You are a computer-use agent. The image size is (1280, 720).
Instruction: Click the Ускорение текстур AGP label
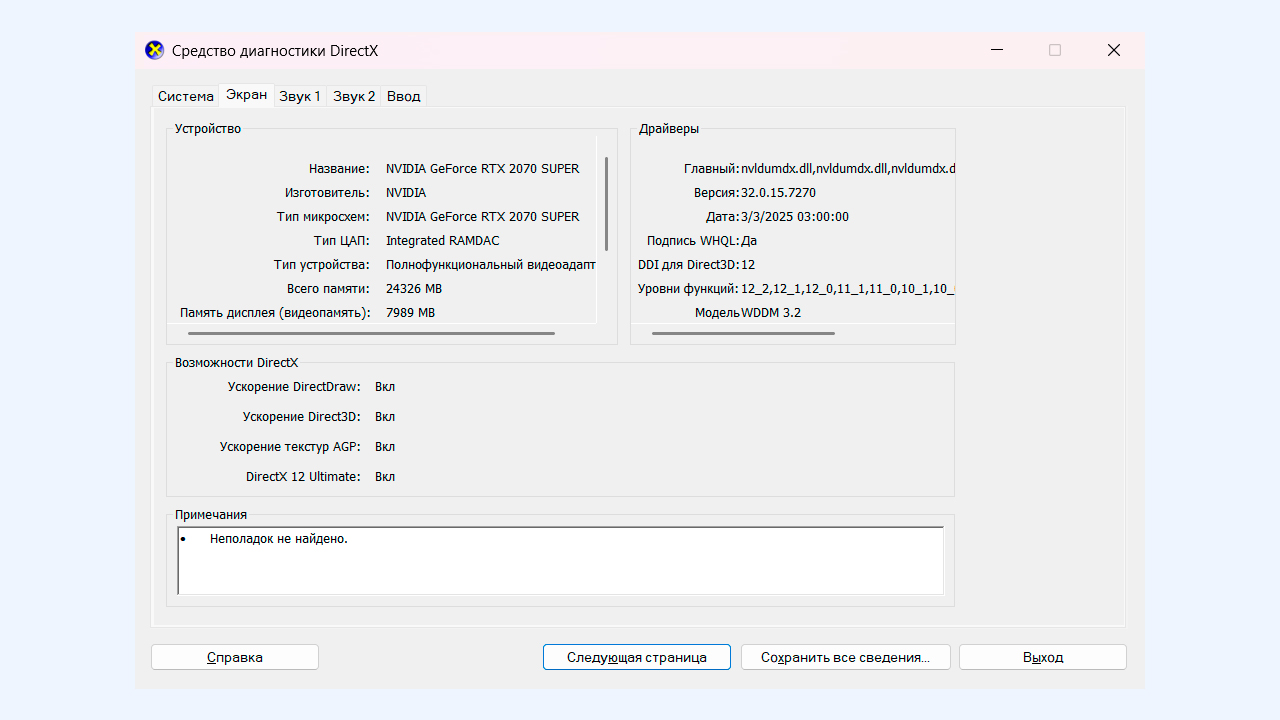(x=290, y=447)
